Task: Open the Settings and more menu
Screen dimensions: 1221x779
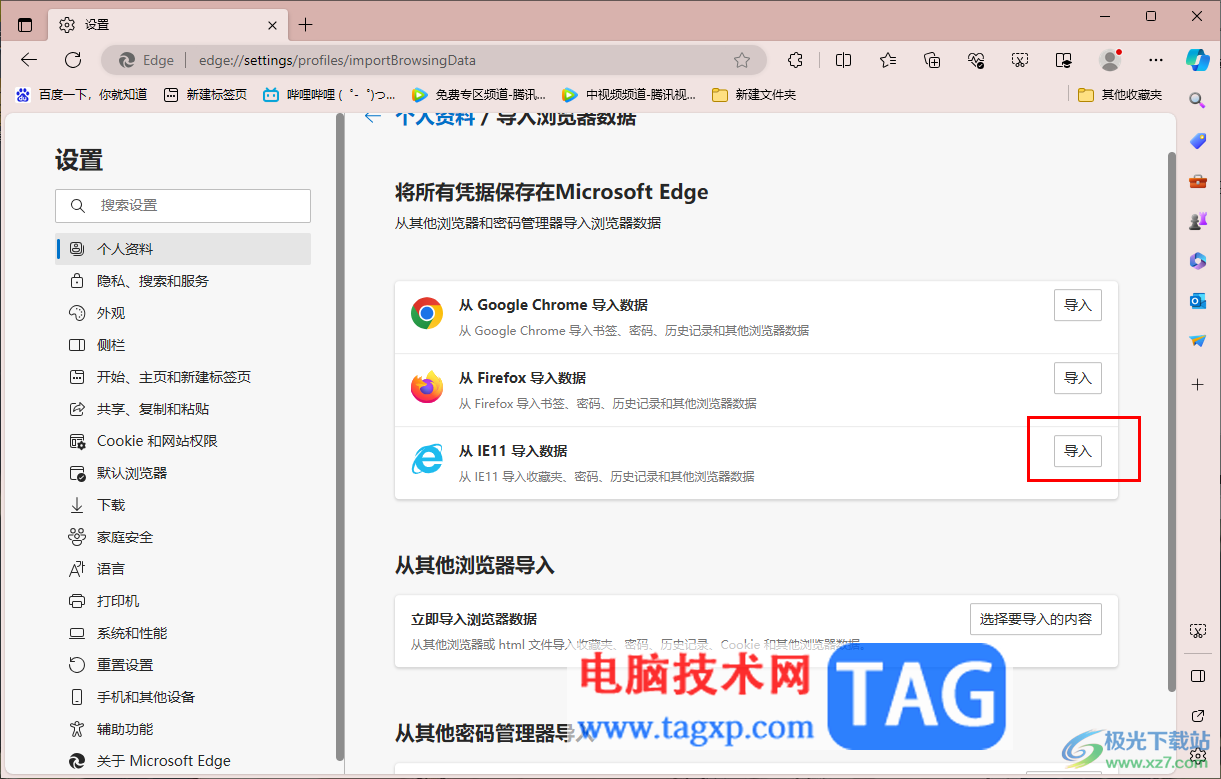Action: point(1155,60)
